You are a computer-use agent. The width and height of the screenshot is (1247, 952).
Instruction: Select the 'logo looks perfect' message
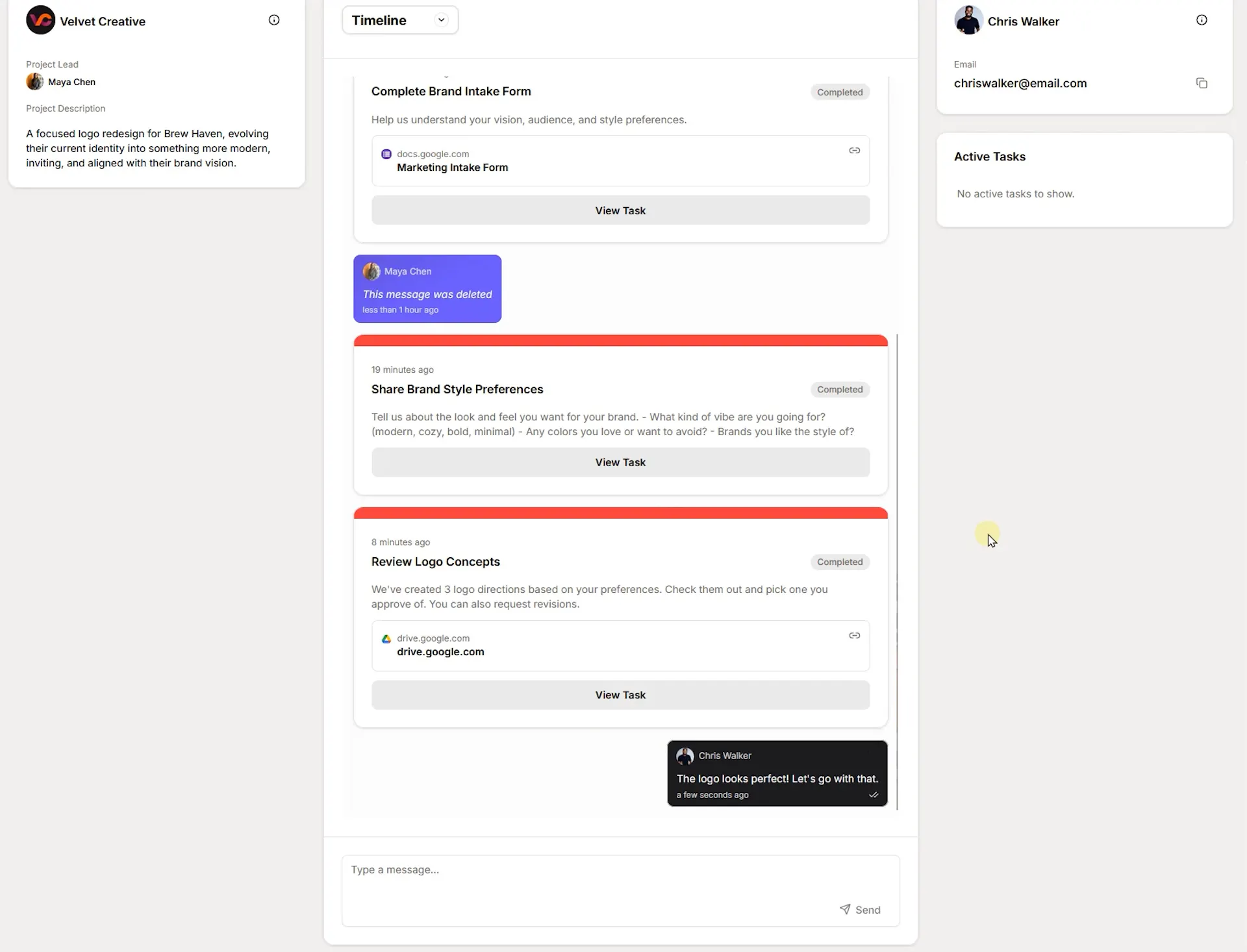(x=777, y=773)
